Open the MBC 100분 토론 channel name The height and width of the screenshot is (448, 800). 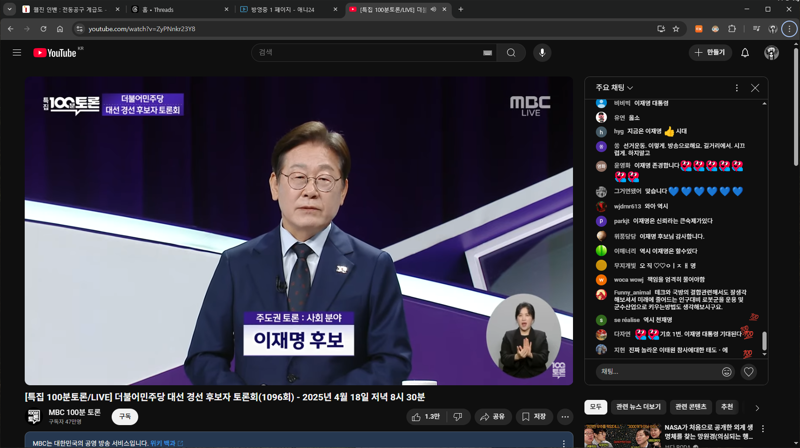tap(74, 412)
